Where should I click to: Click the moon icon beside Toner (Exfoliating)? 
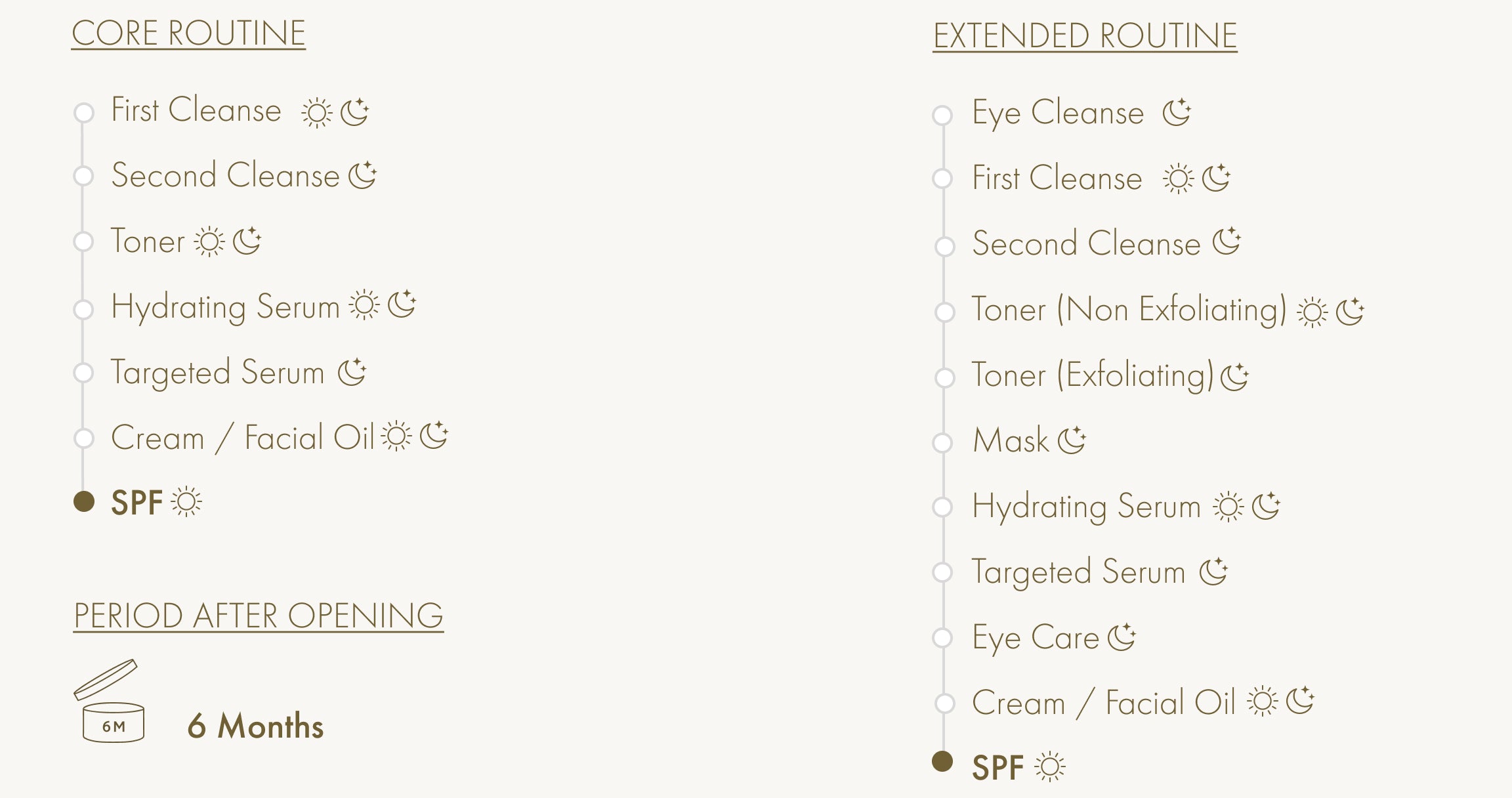tap(1234, 376)
